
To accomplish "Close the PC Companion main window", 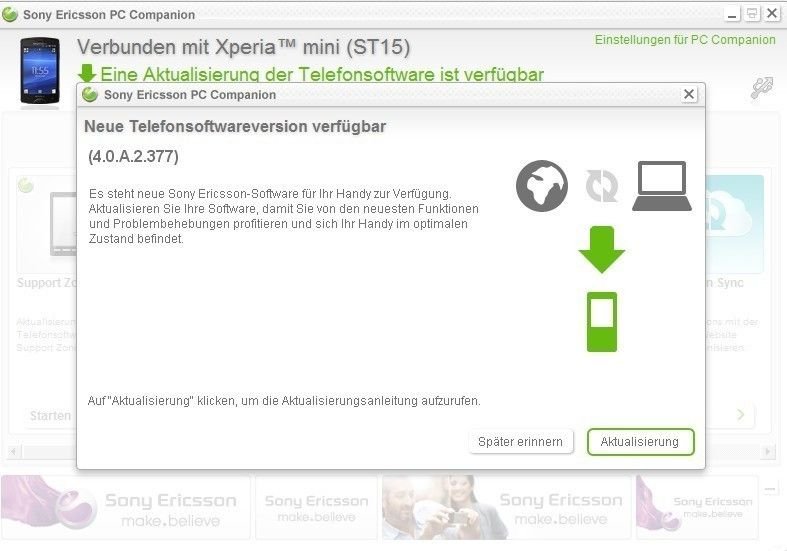I will [x=772, y=14].
